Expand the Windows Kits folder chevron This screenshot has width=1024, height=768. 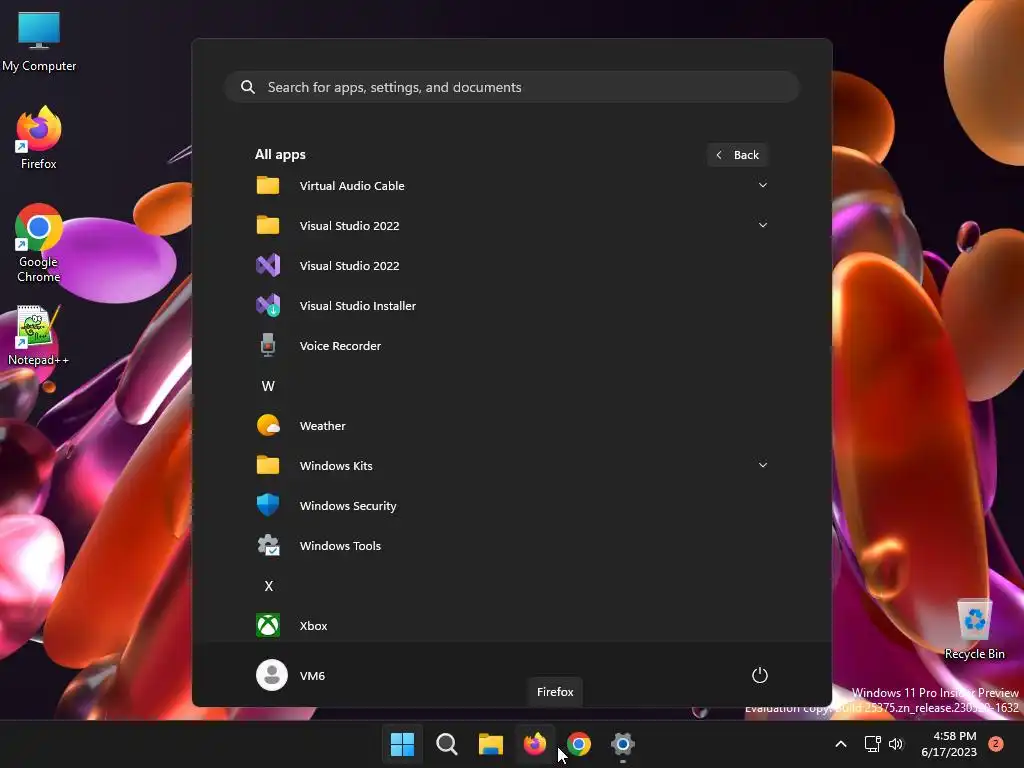pyautogui.click(x=763, y=465)
